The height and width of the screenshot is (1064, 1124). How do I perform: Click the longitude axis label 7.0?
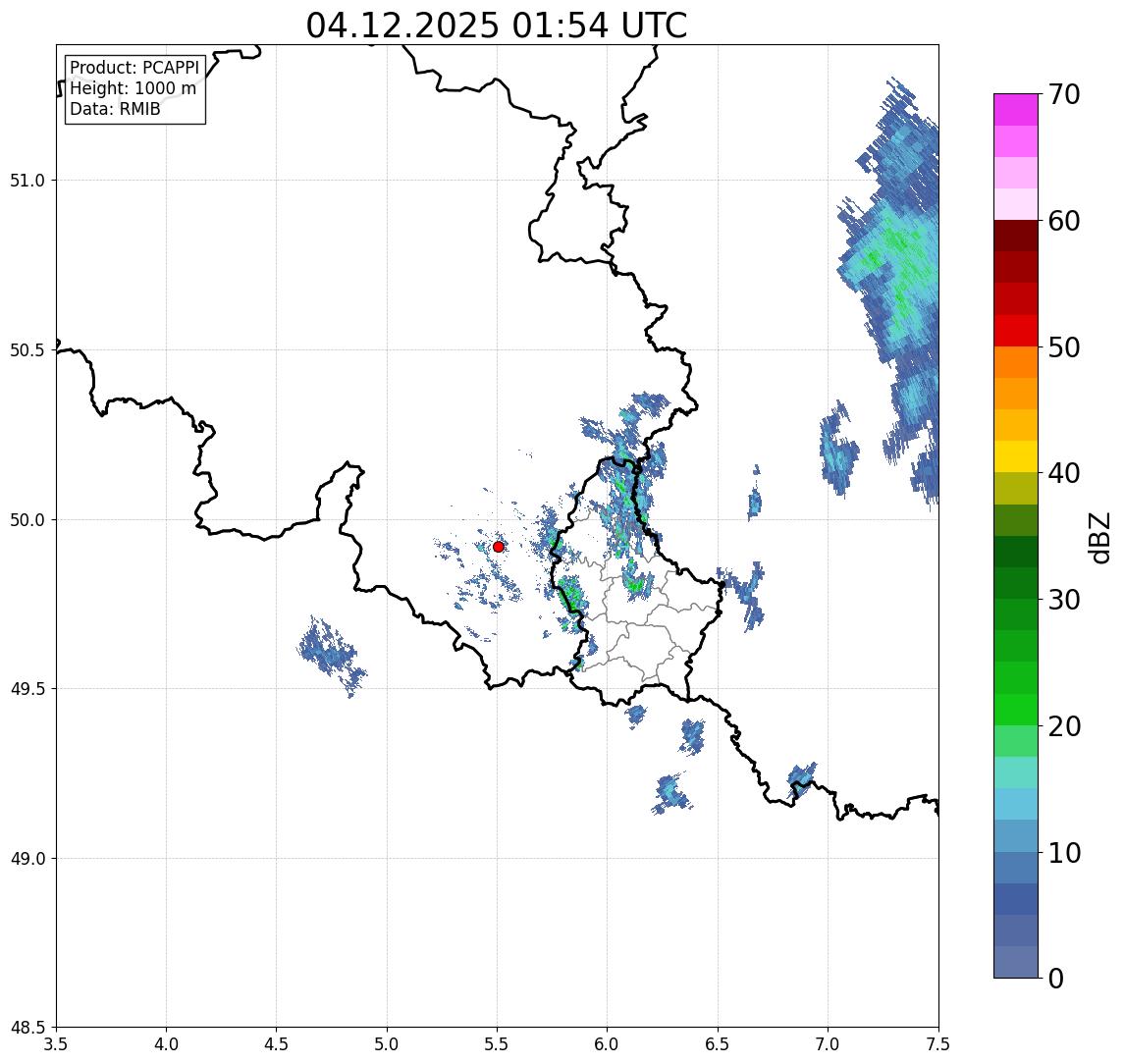coord(828,1044)
